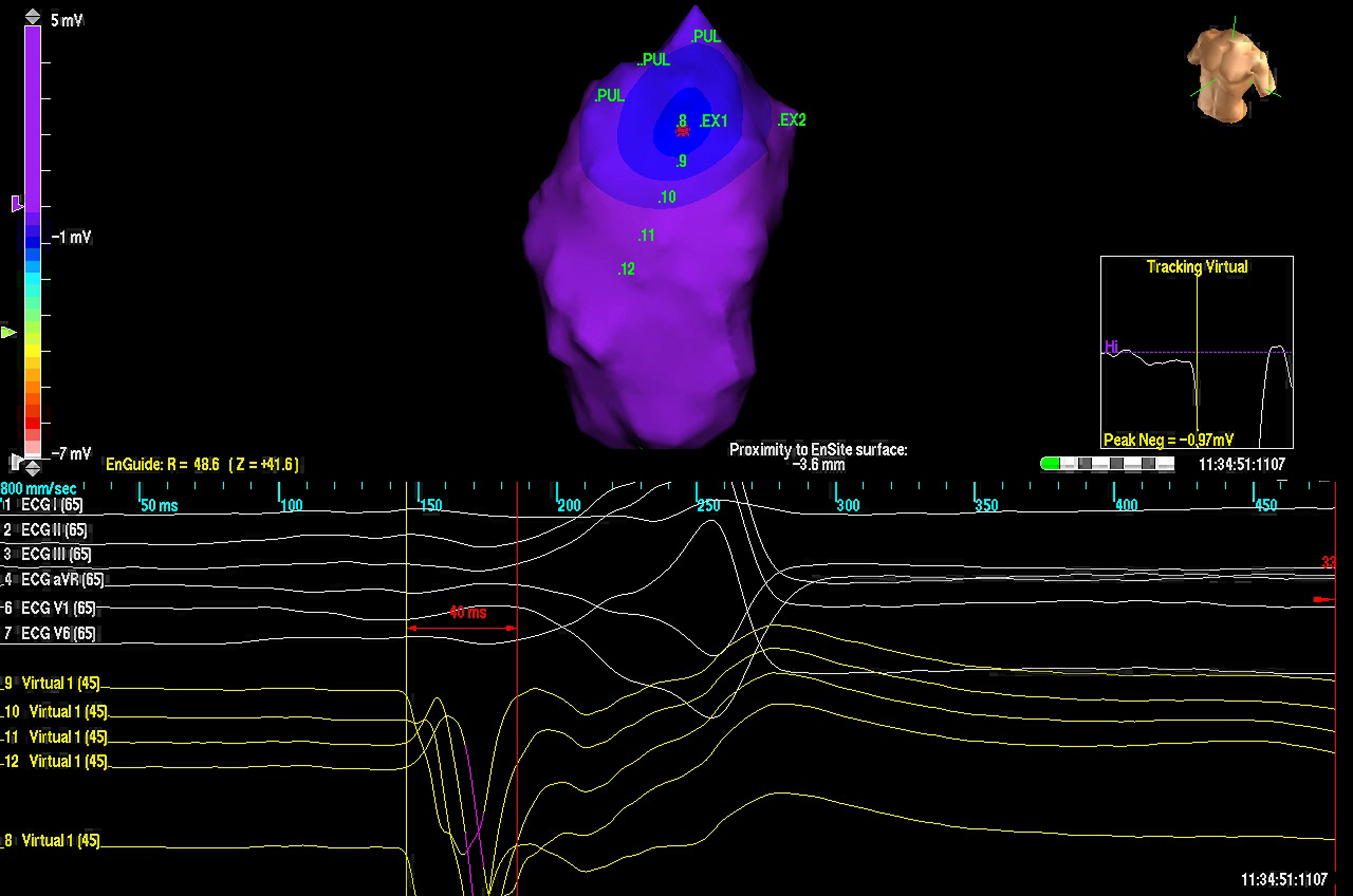Click the EX1 label on the map

pyautogui.click(x=714, y=121)
